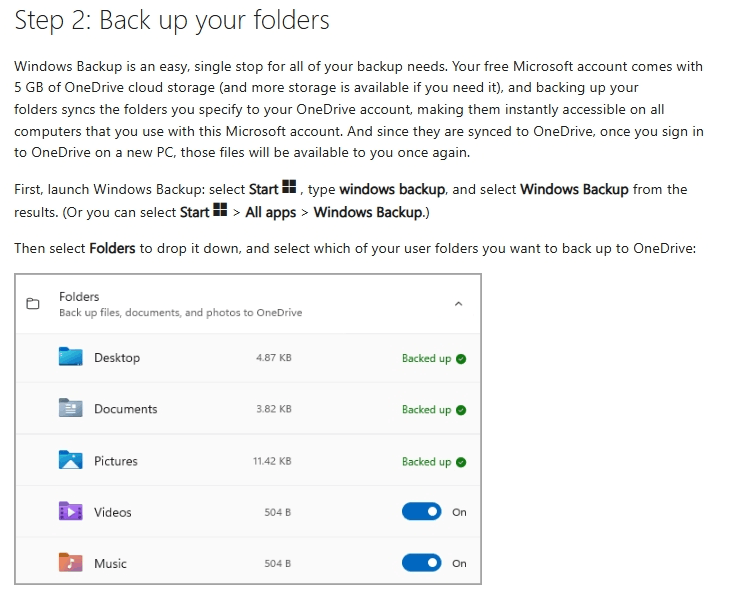
Task: Click the 504 B size in Videos row
Action: (x=278, y=512)
